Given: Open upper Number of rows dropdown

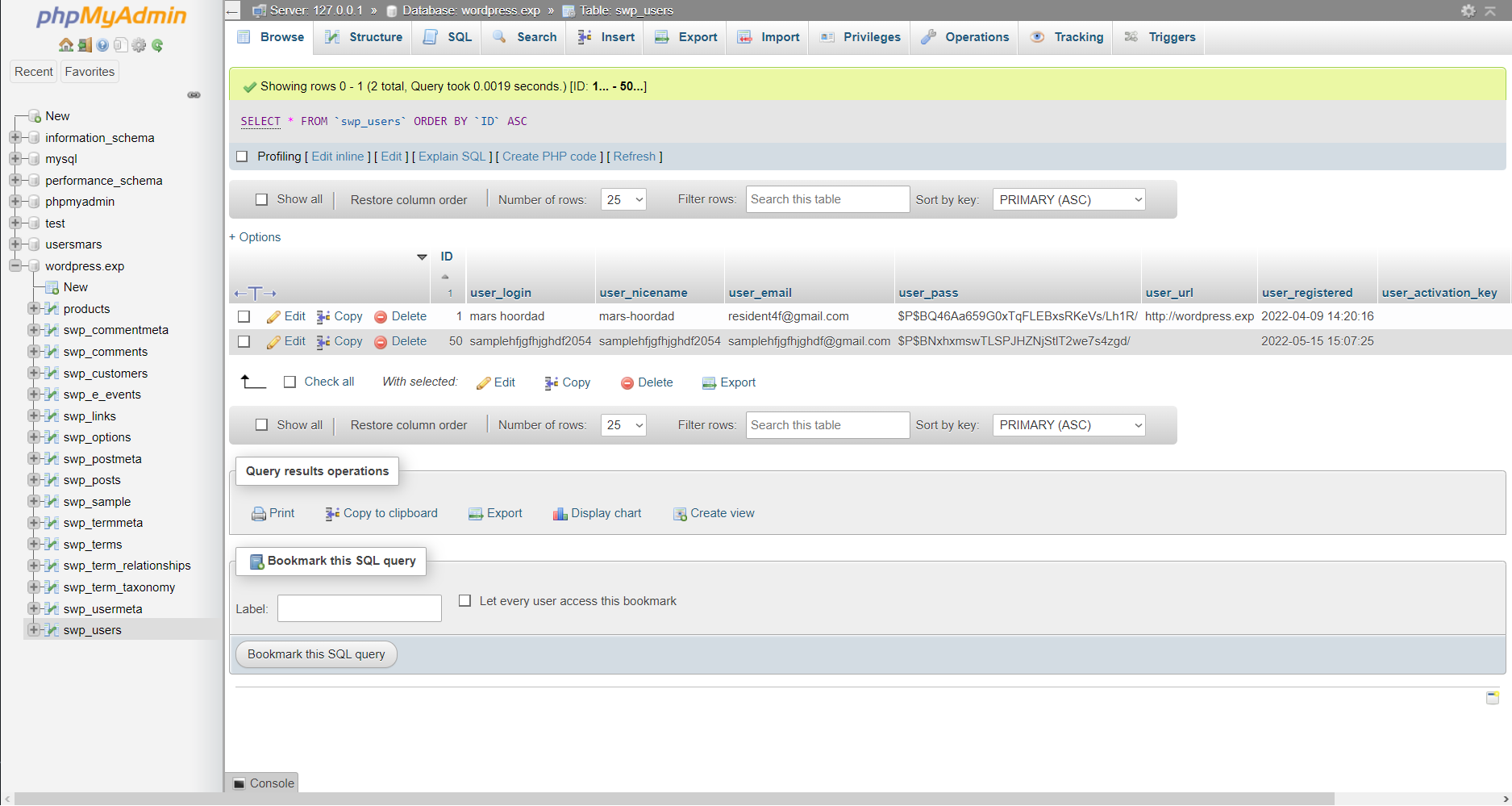Looking at the screenshot, I should (x=623, y=199).
